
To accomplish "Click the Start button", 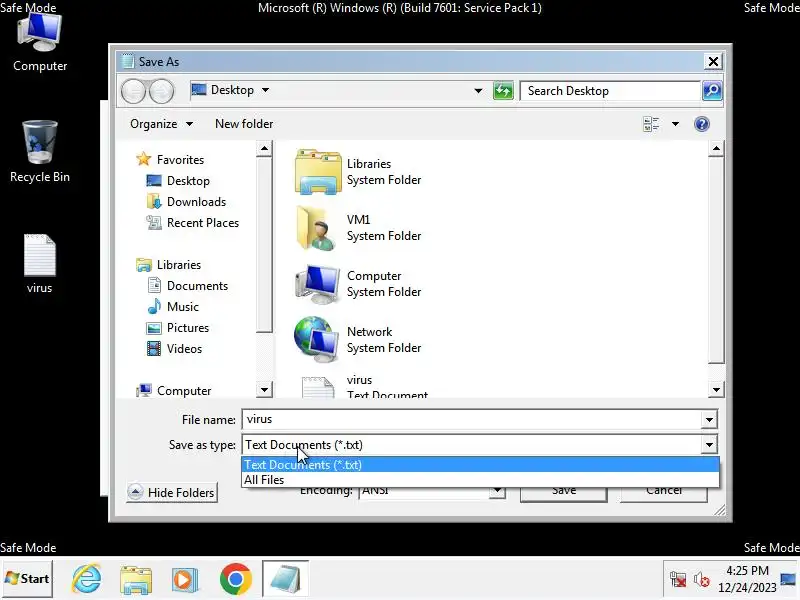I will coord(27,579).
